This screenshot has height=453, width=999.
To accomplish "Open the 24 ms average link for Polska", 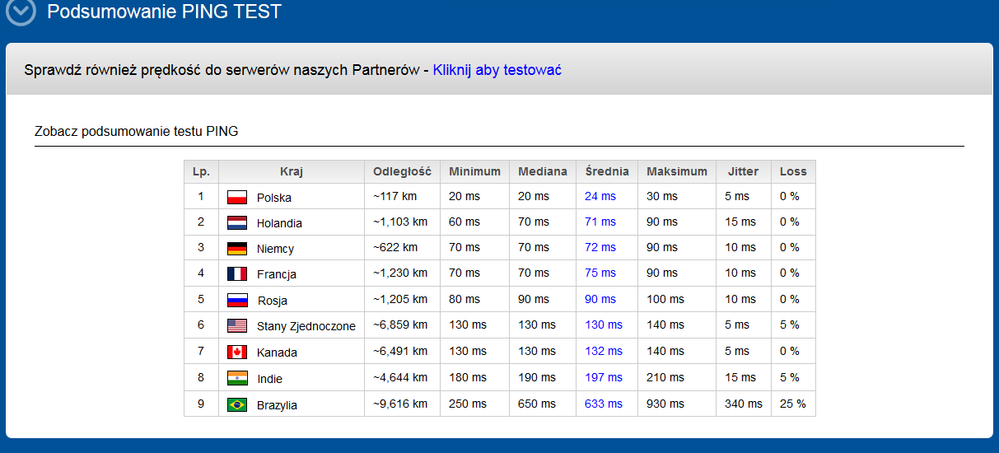I will (600, 197).
